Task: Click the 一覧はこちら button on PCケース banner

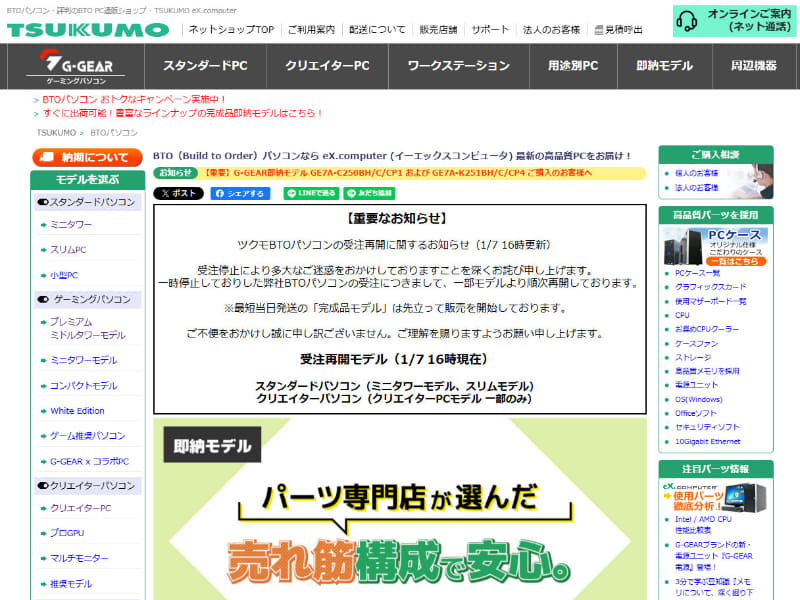Action: pos(736,260)
